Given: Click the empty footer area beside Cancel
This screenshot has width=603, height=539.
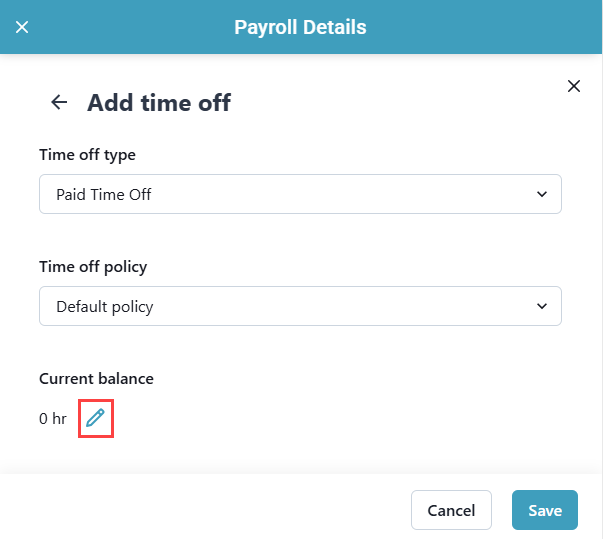Looking at the screenshot, I should (x=200, y=510).
